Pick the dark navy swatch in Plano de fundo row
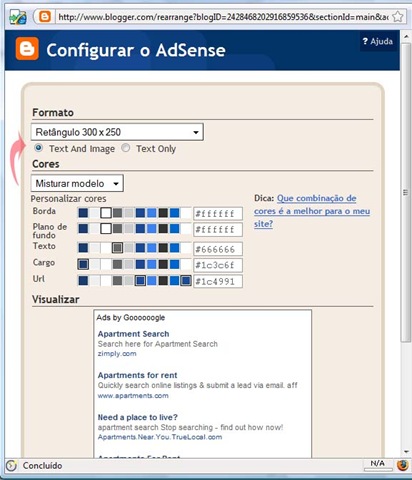The width and height of the screenshot is (412, 480). coord(83,229)
